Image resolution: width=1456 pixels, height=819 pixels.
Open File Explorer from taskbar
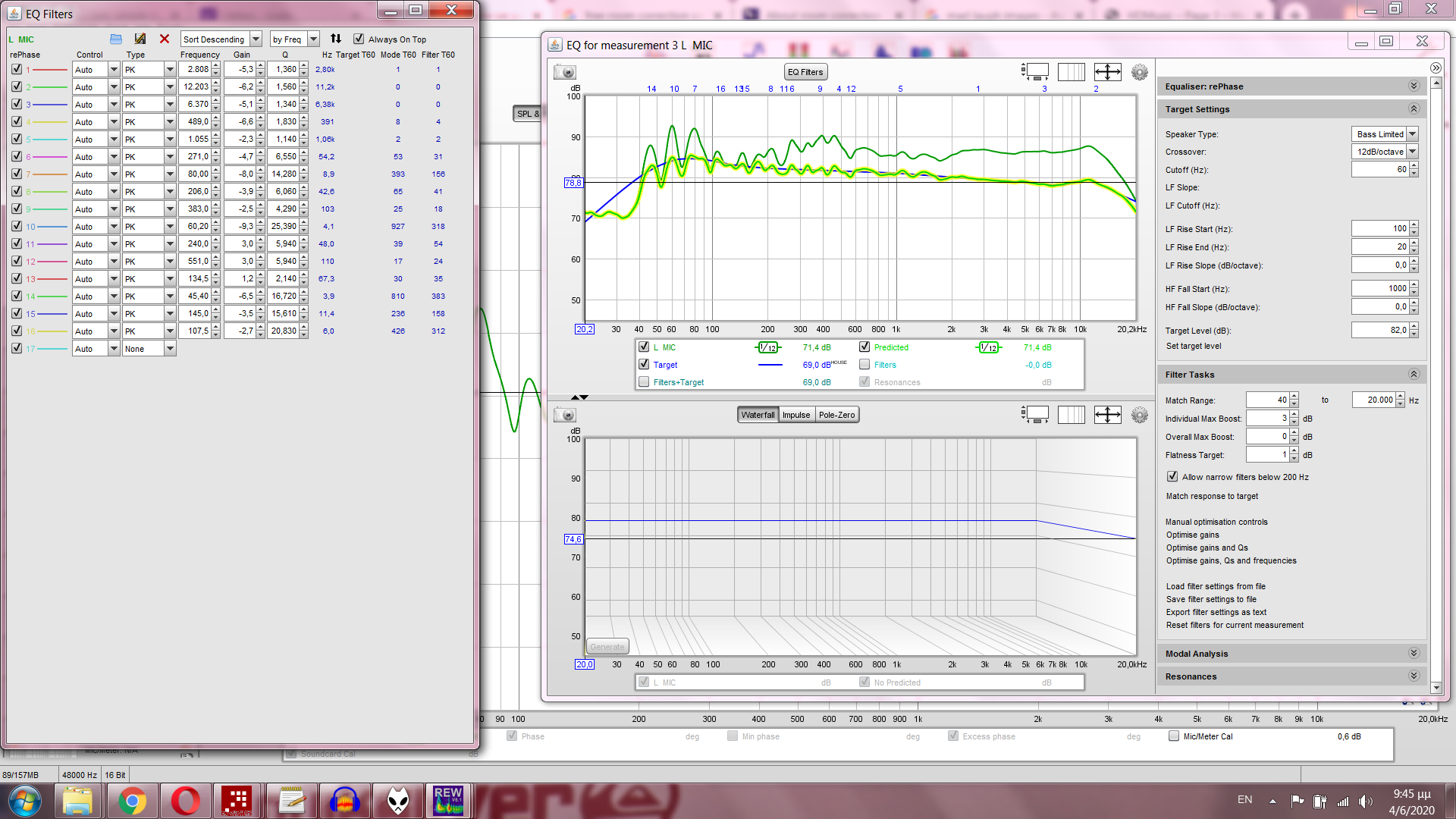[x=77, y=801]
